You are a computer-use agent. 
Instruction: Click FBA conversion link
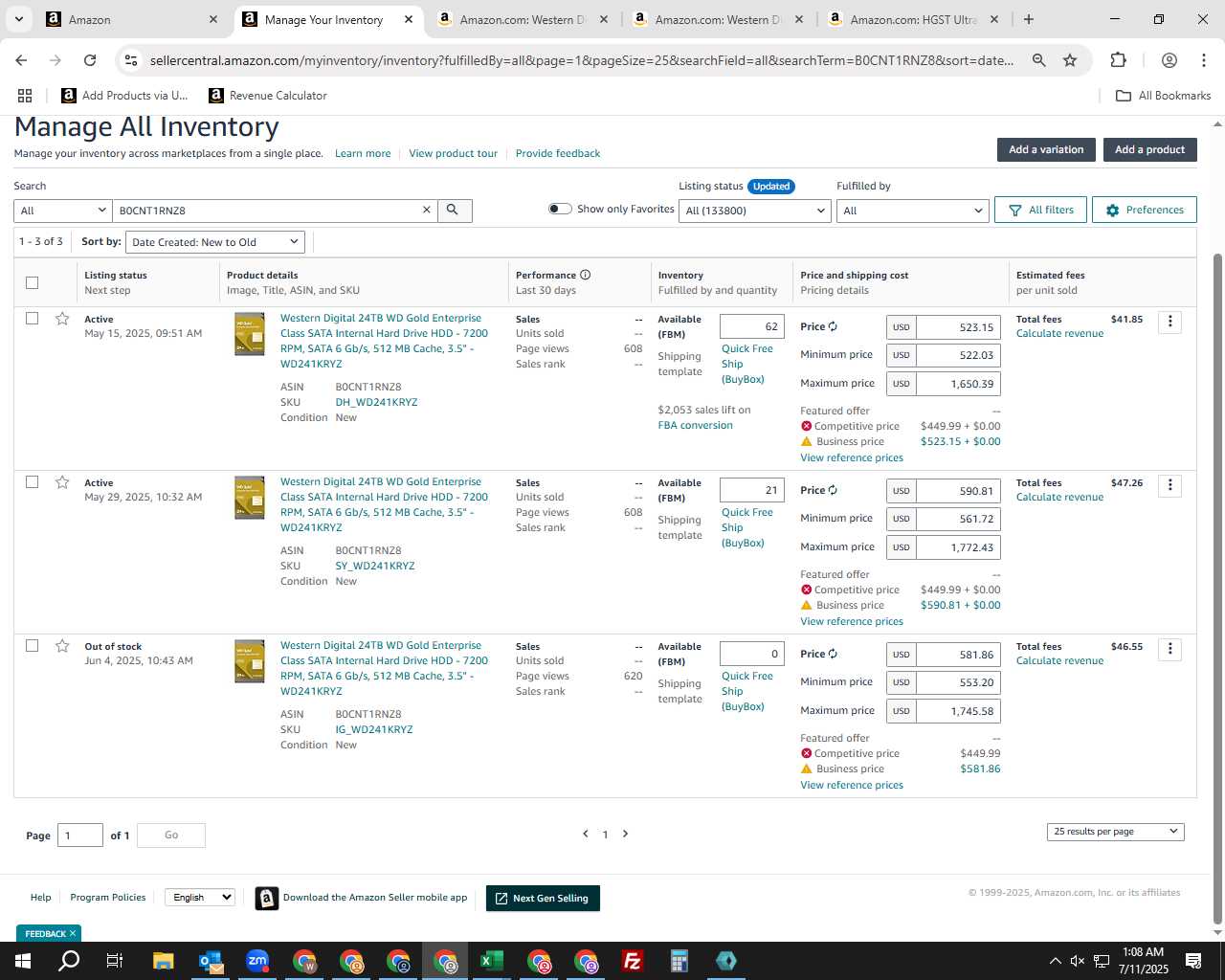point(696,425)
